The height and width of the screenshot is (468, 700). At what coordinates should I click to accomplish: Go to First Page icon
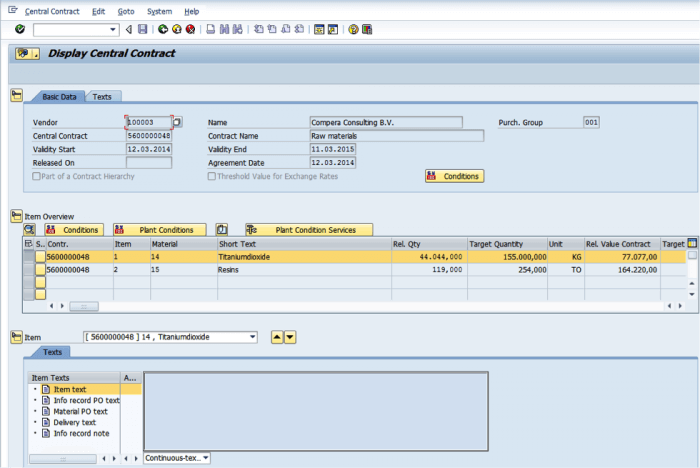coord(258,29)
